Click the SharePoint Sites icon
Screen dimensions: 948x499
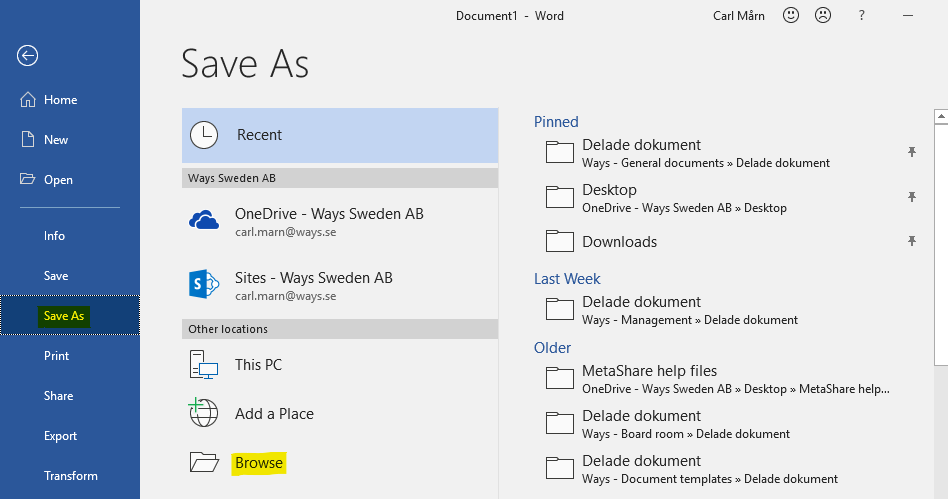point(204,284)
